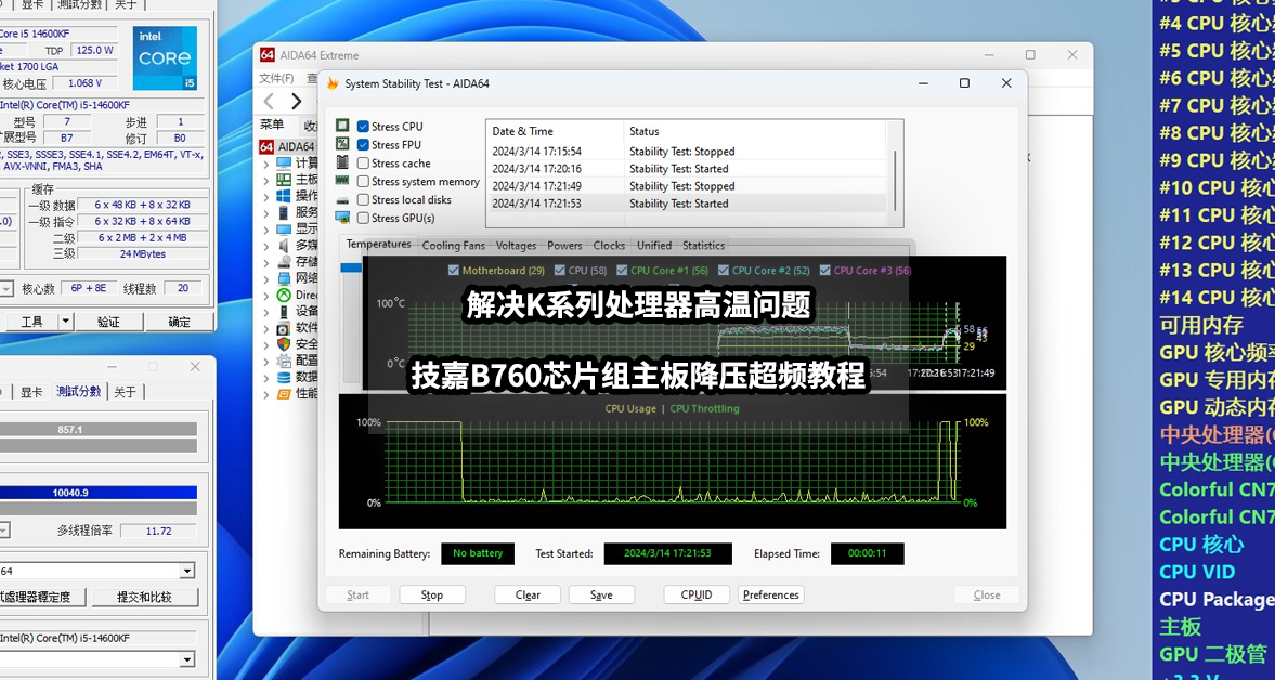Click the flame icon in System Stability Test title

tap(333, 84)
